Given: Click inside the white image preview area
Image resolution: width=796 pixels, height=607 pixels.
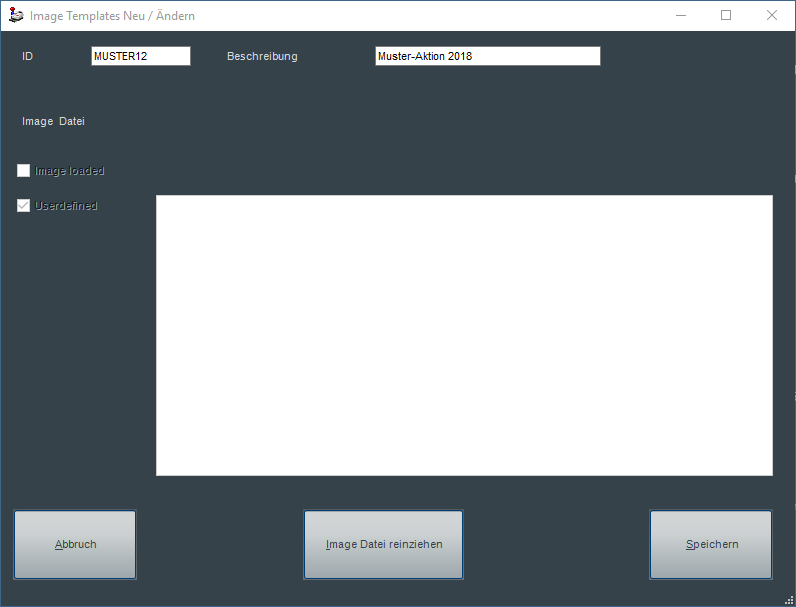Looking at the screenshot, I should click(x=464, y=335).
